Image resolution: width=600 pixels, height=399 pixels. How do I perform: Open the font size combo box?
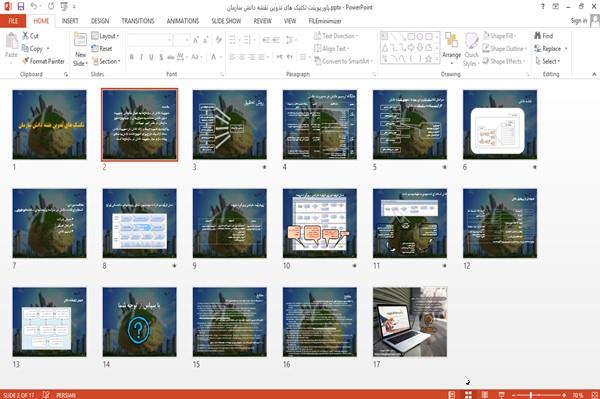(181, 40)
